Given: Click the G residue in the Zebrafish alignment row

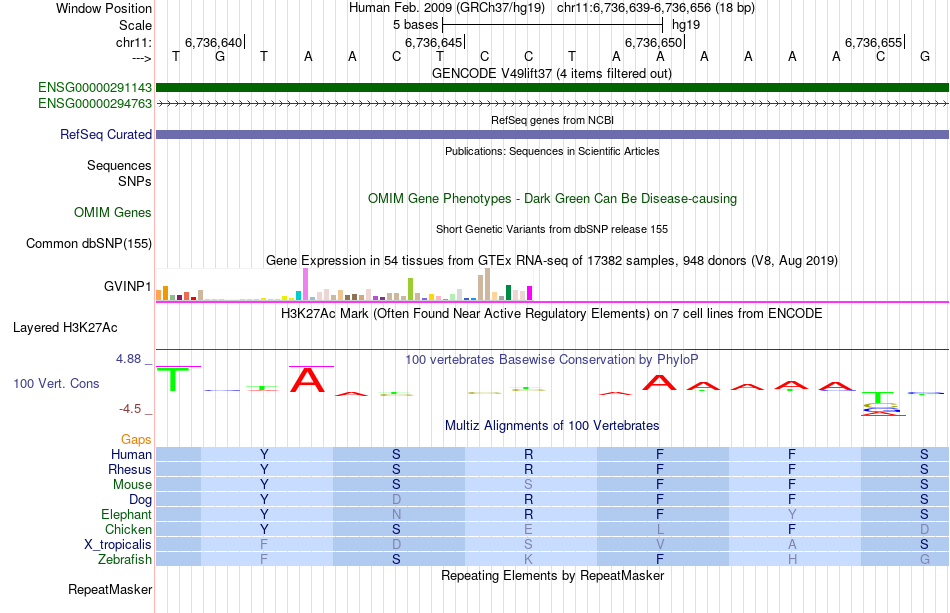Looking at the screenshot, I should tap(925, 559).
